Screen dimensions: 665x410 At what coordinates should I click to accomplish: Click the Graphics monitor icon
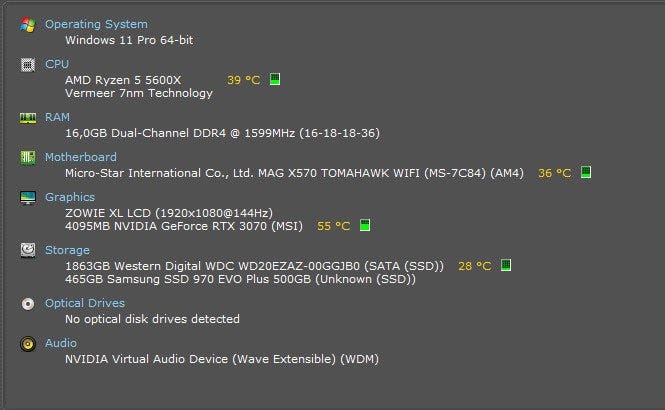pyautogui.click(x=28, y=198)
